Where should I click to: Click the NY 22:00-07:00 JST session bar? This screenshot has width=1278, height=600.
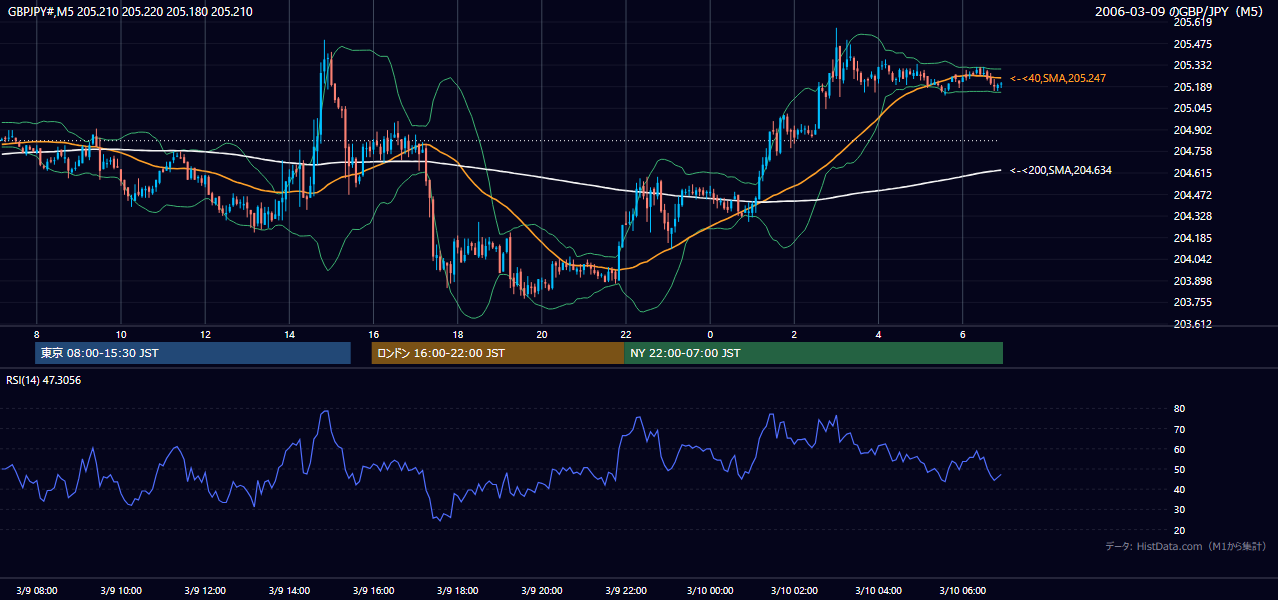point(813,353)
